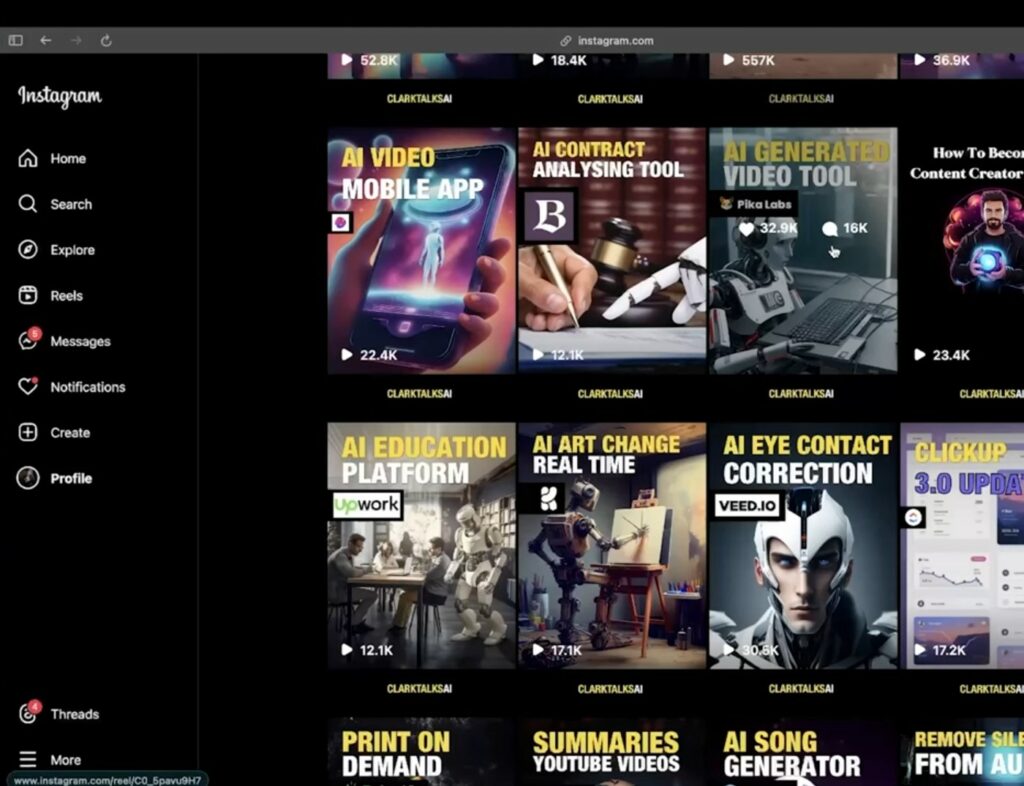The width and height of the screenshot is (1024, 786).
Task: Click the browser back arrow
Action: pyautogui.click(x=45, y=40)
